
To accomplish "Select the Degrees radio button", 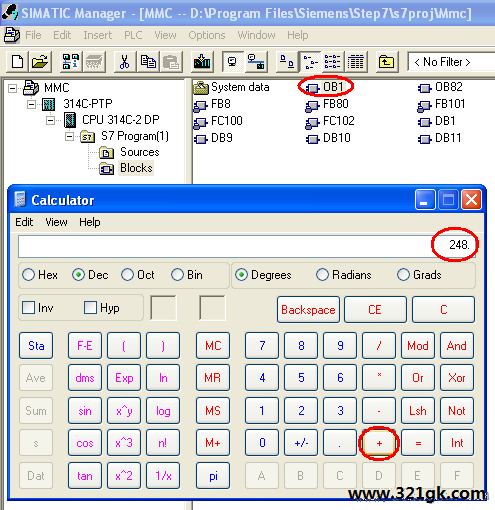I will (241, 275).
